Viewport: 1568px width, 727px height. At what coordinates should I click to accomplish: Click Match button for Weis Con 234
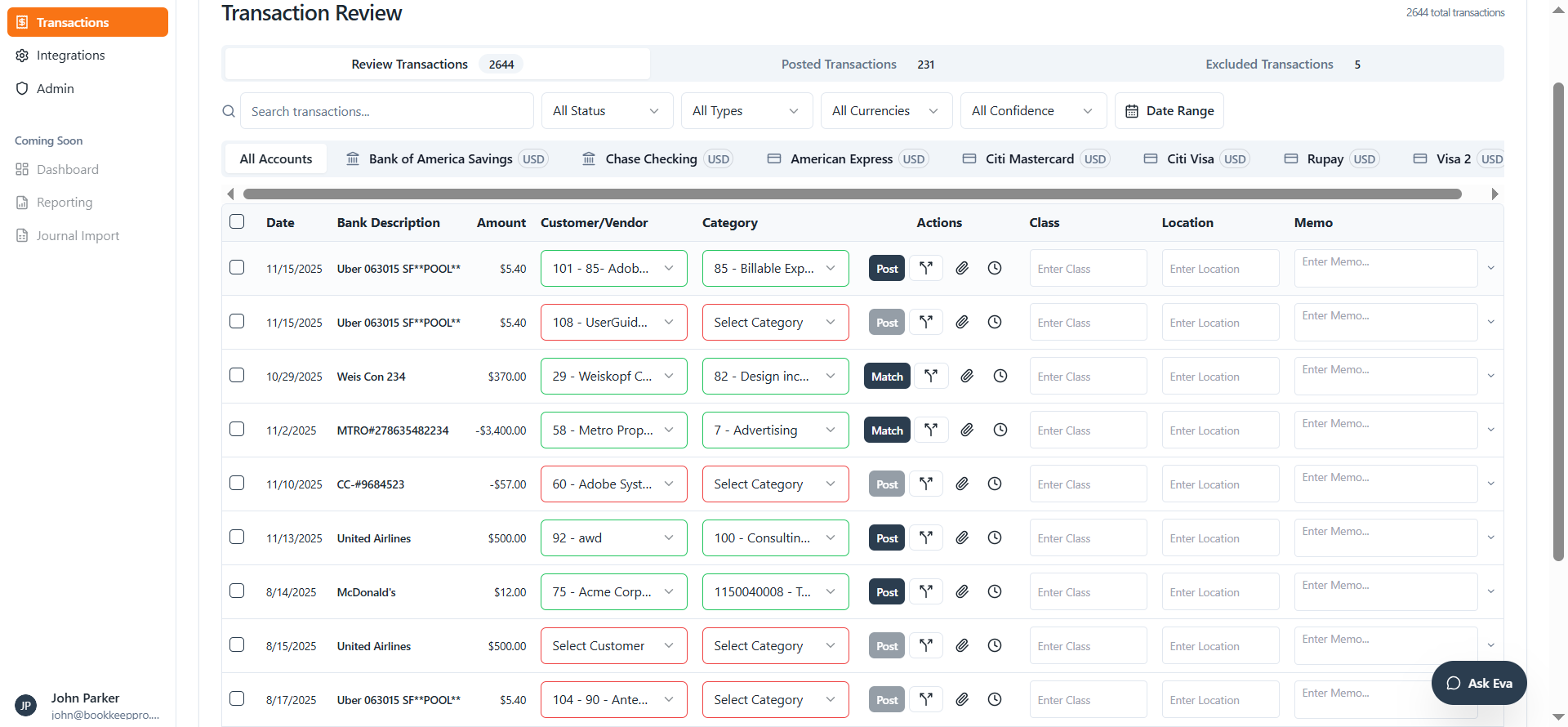887,377
